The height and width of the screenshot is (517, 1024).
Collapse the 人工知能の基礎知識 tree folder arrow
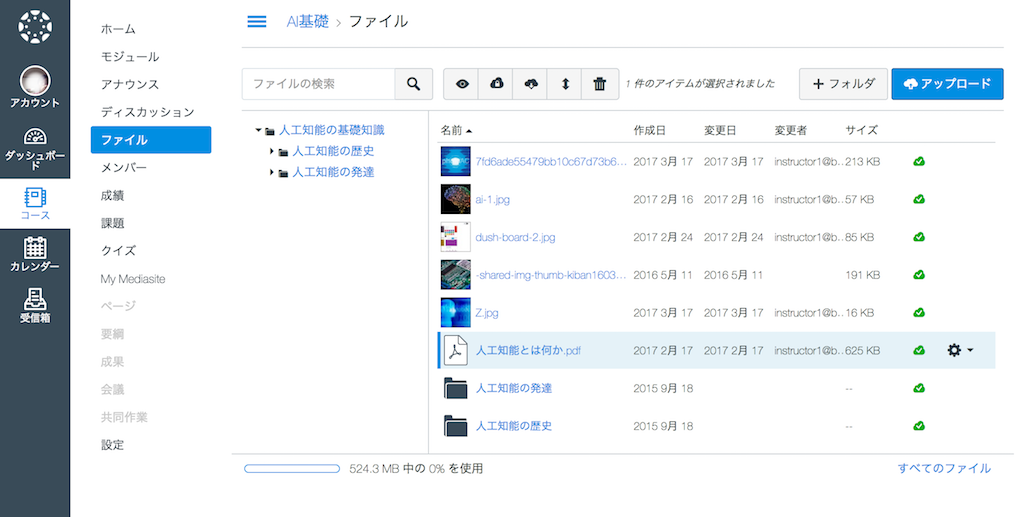coord(259,131)
